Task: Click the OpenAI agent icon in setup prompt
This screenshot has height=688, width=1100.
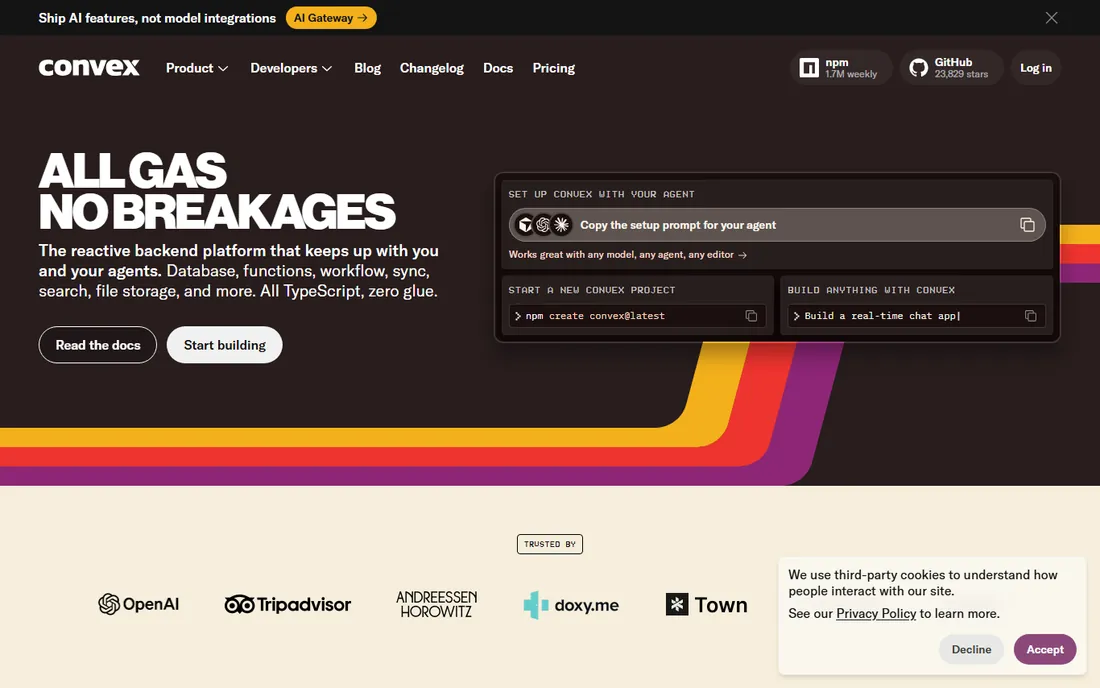Action: (x=543, y=224)
